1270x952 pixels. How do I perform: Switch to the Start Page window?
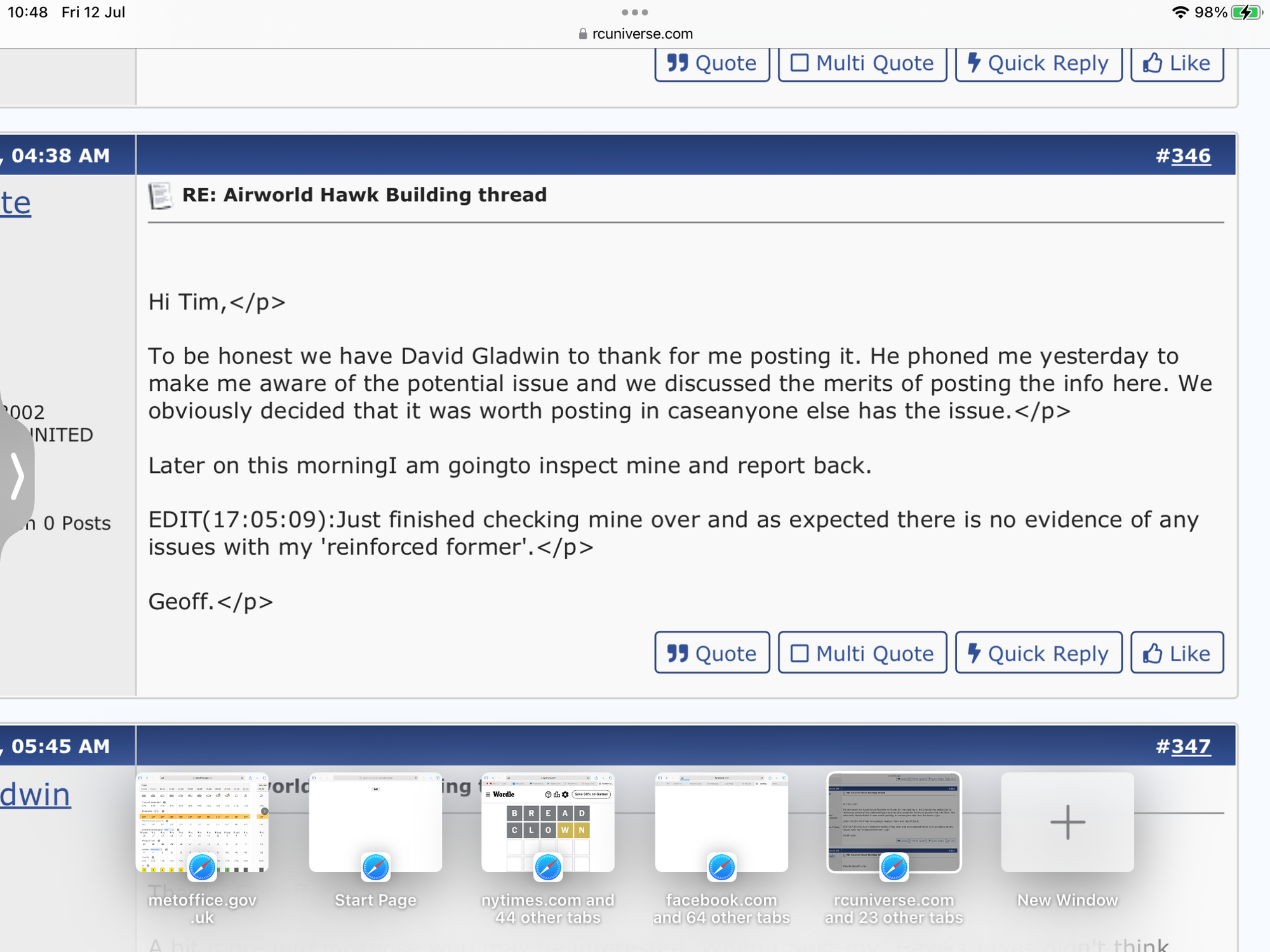tap(375, 823)
